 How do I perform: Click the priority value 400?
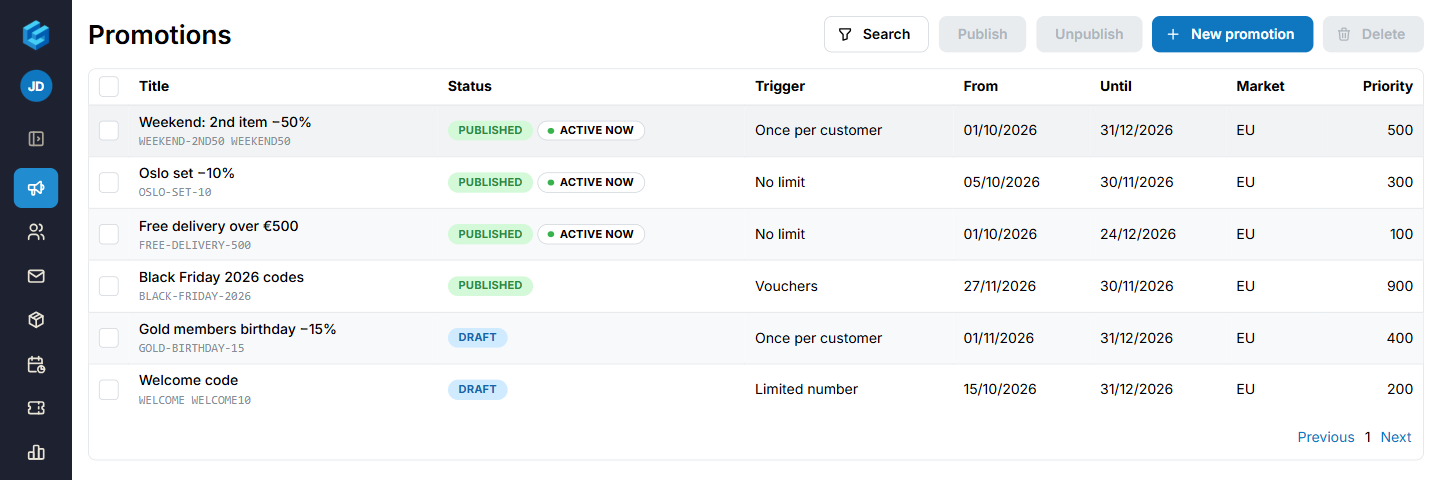pyautogui.click(x=1400, y=338)
